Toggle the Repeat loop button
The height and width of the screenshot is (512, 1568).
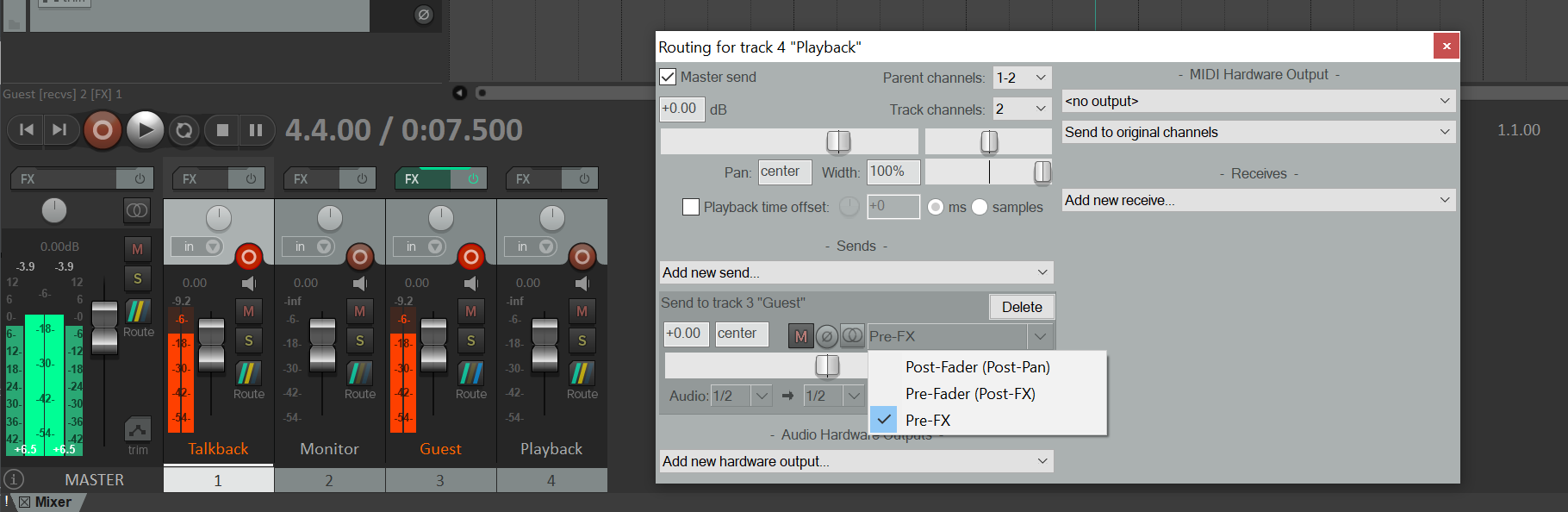pyautogui.click(x=184, y=130)
